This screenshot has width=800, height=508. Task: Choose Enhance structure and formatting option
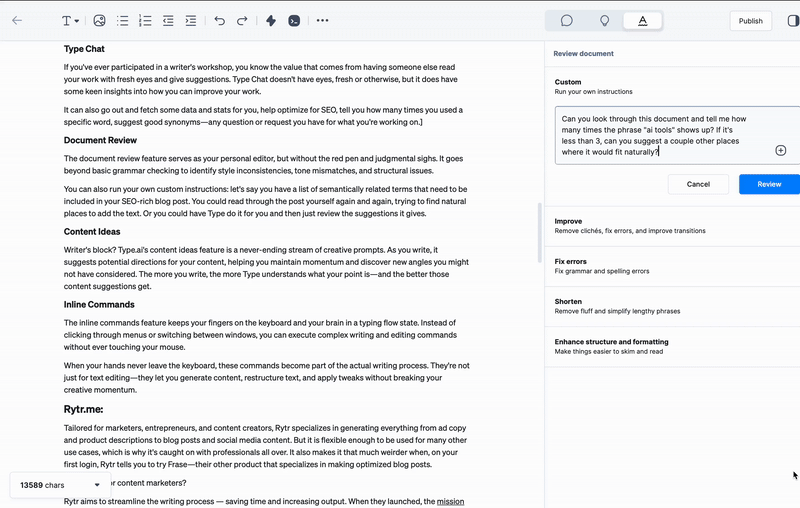(x=672, y=346)
